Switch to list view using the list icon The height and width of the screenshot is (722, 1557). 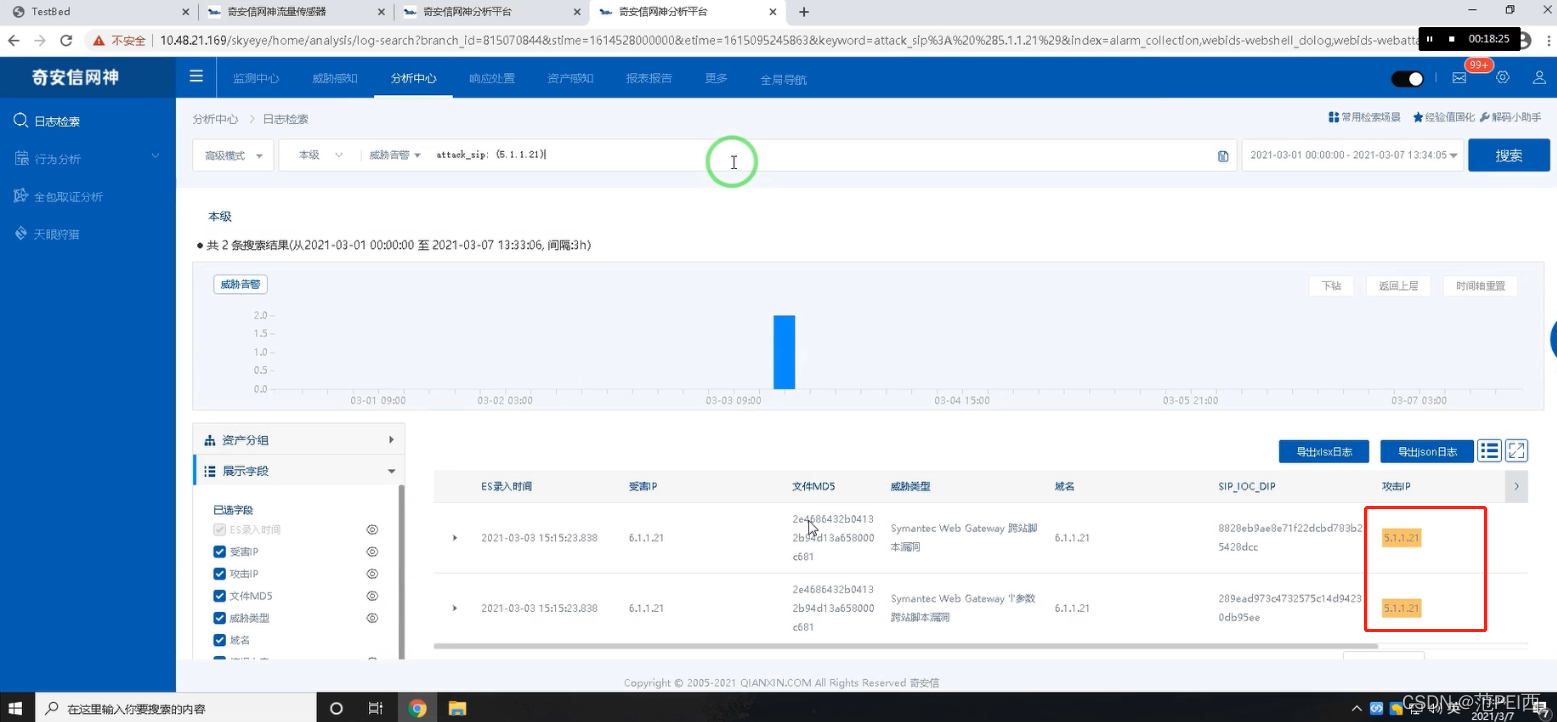pyautogui.click(x=1489, y=451)
